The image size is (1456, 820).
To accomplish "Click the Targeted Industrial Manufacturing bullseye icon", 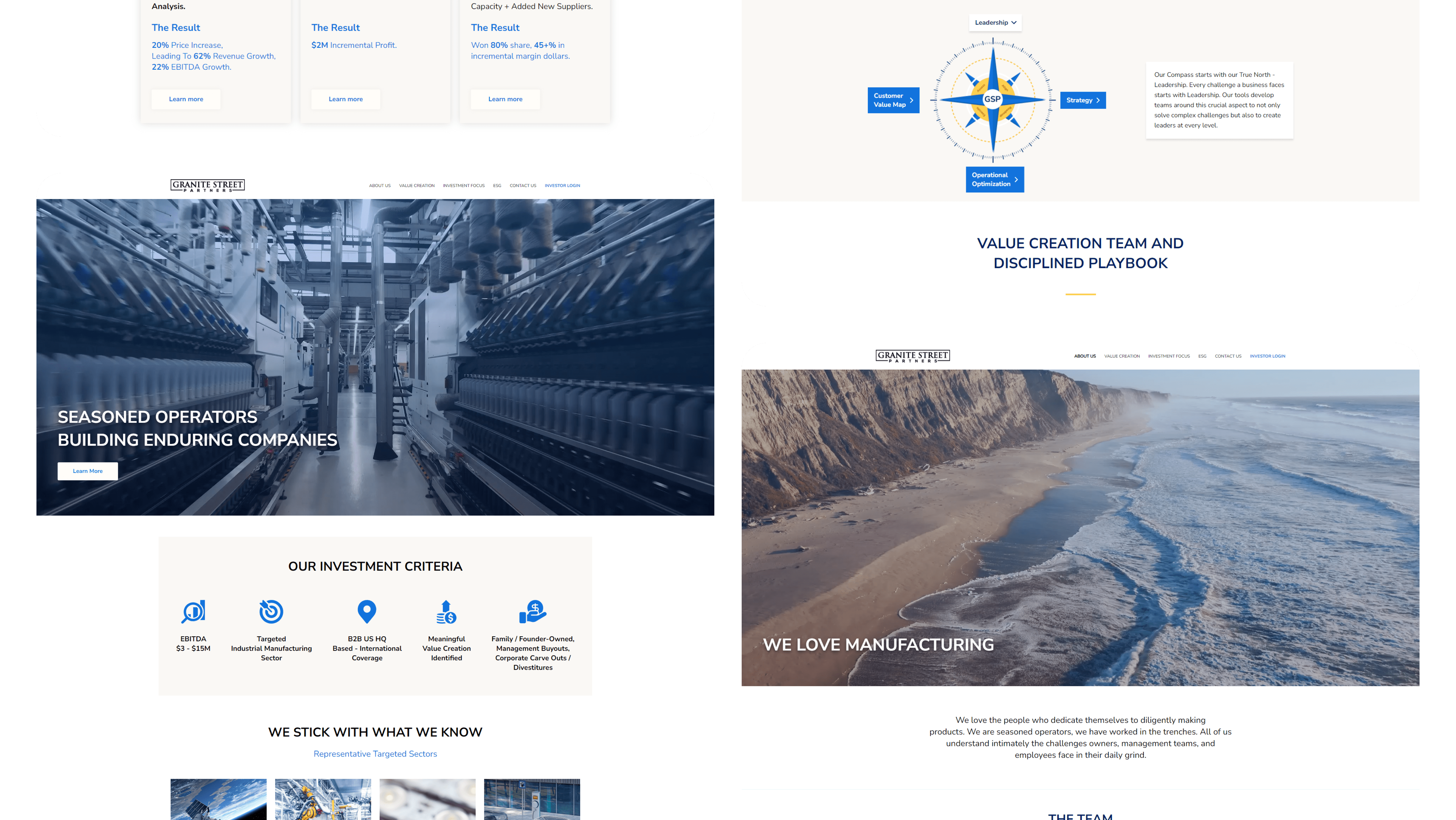I will [x=271, y=611].
